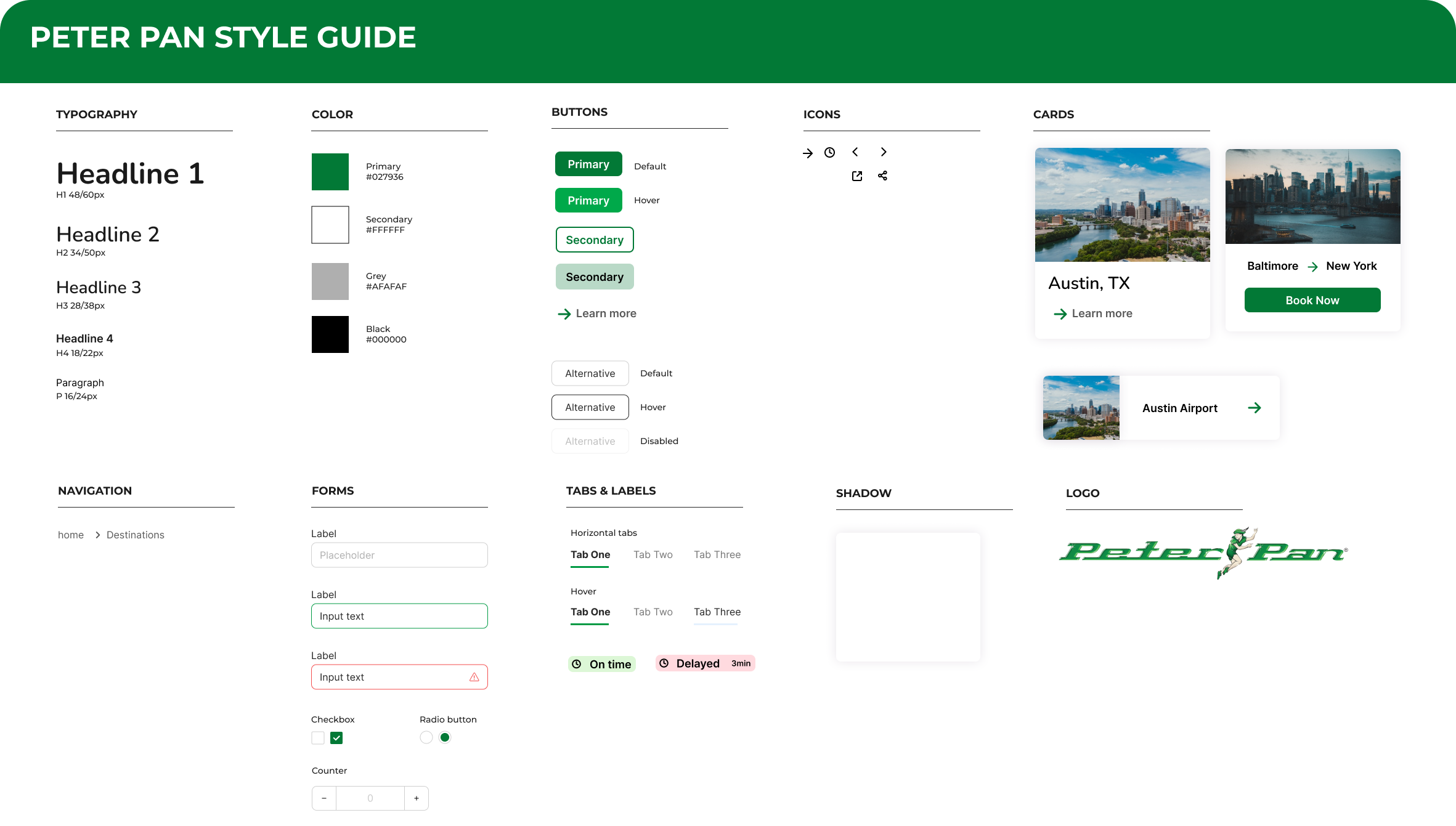Click the right arrow icon in the Icons section

[808, 153]
